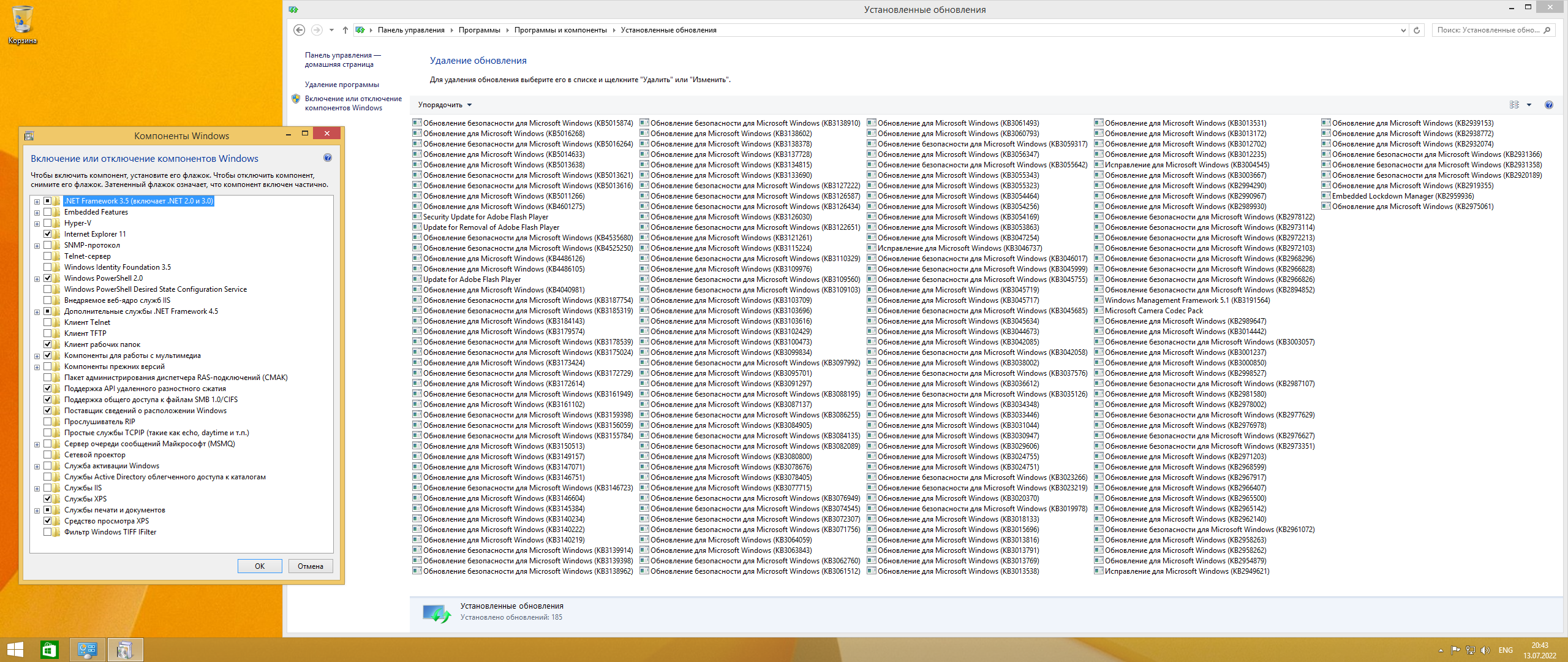Refresh the installed updates list

click(x=1417, y=30)
